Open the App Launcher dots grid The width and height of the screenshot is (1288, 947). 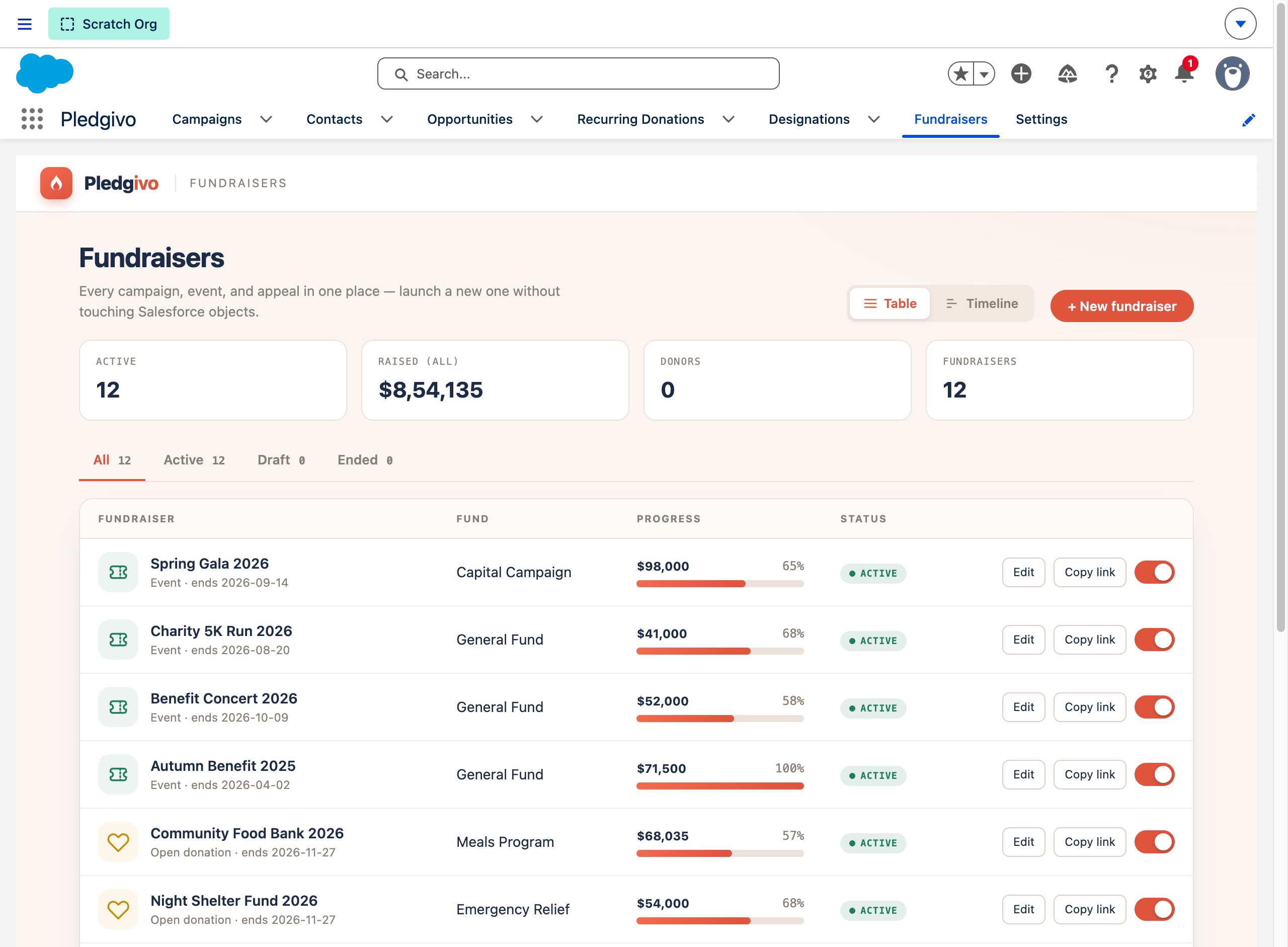[x=32, y=119]
